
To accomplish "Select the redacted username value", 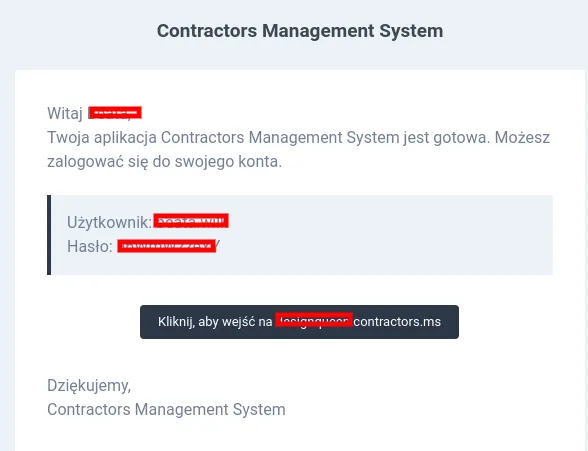I will click(x=191, y=221).
